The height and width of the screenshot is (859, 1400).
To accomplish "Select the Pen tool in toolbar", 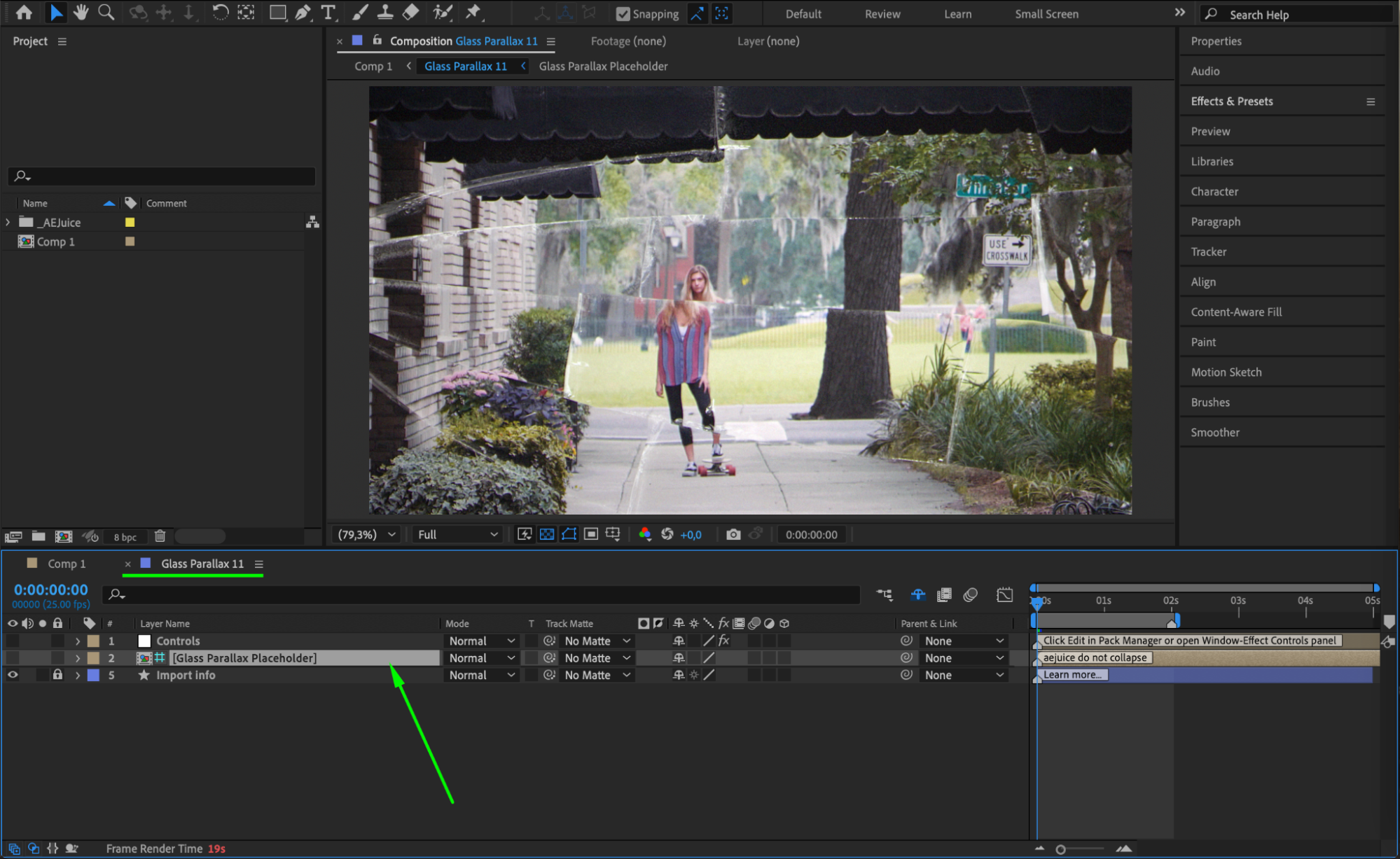I will [303, 13].
